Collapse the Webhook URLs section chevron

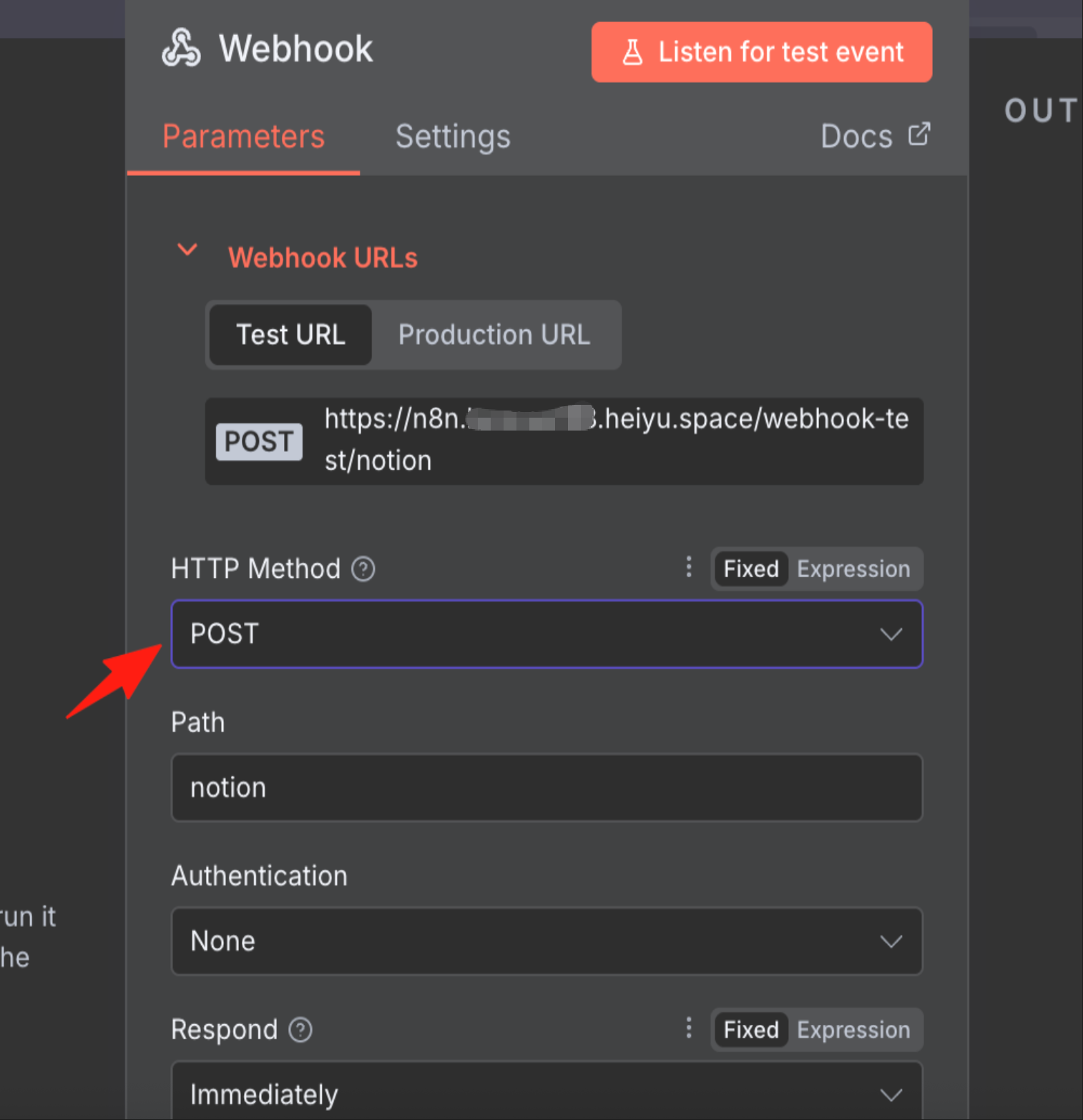[x=187, y=250]
